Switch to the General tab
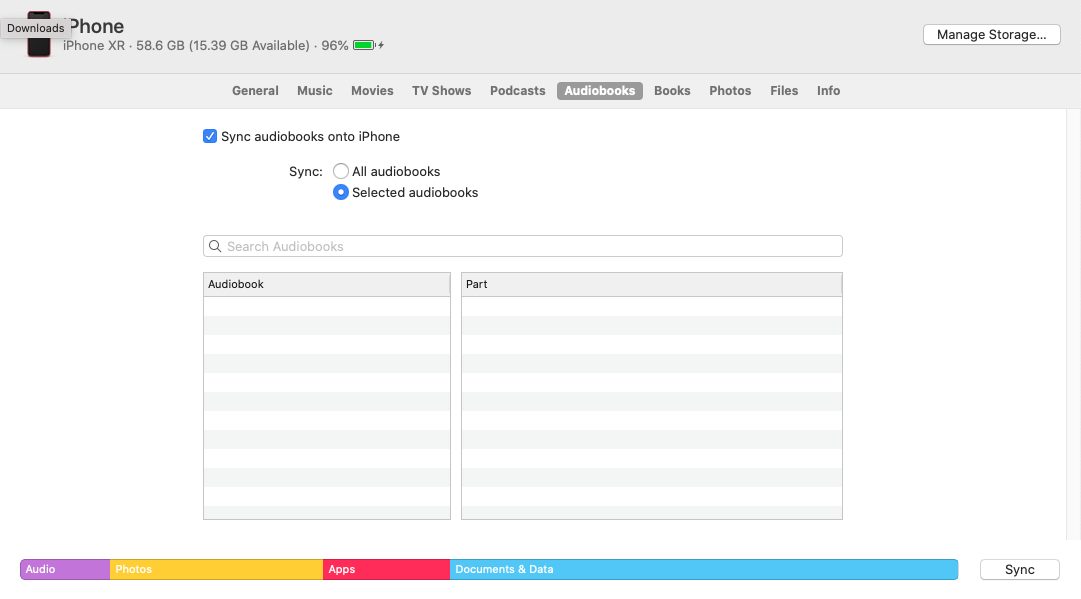1081x599 pixels. click(255, 91)
